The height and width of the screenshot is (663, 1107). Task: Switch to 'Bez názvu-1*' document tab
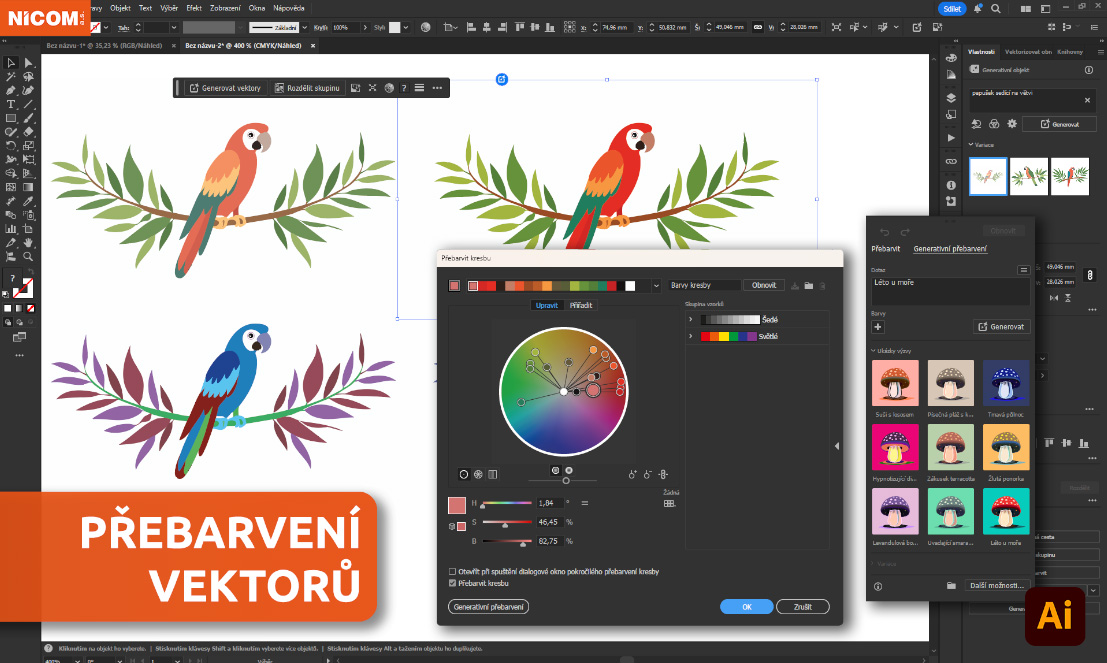click(104, 45)
